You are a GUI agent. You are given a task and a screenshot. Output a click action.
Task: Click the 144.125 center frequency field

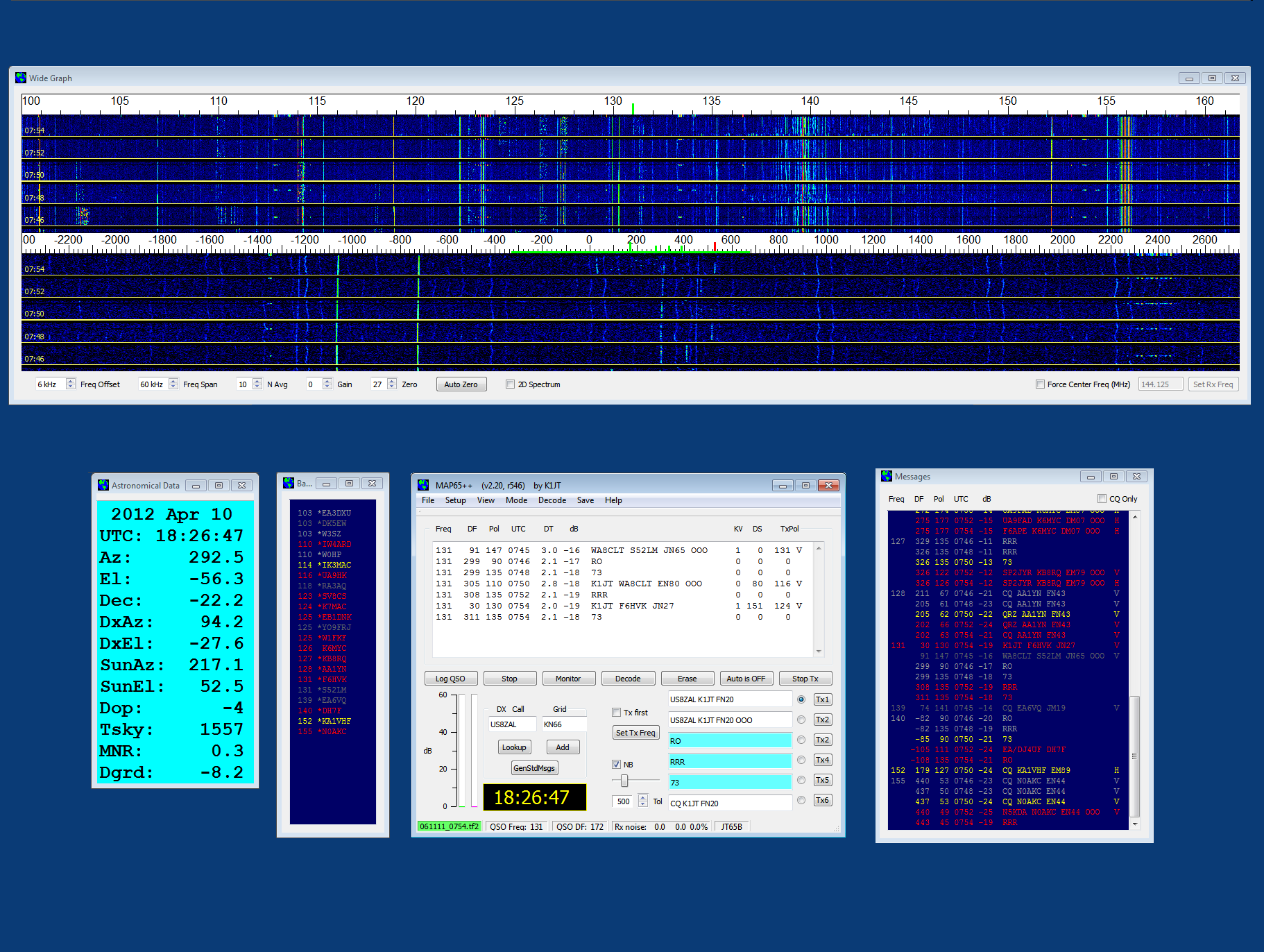(1161, 384)
